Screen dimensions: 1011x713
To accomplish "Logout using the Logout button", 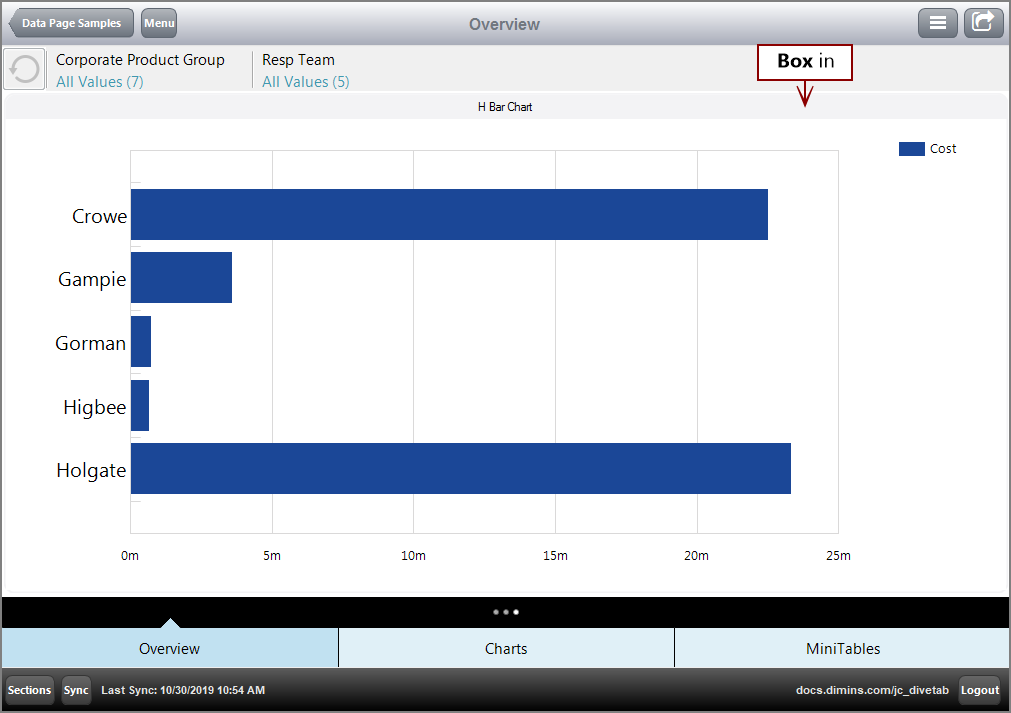I will tap(979, 690).
